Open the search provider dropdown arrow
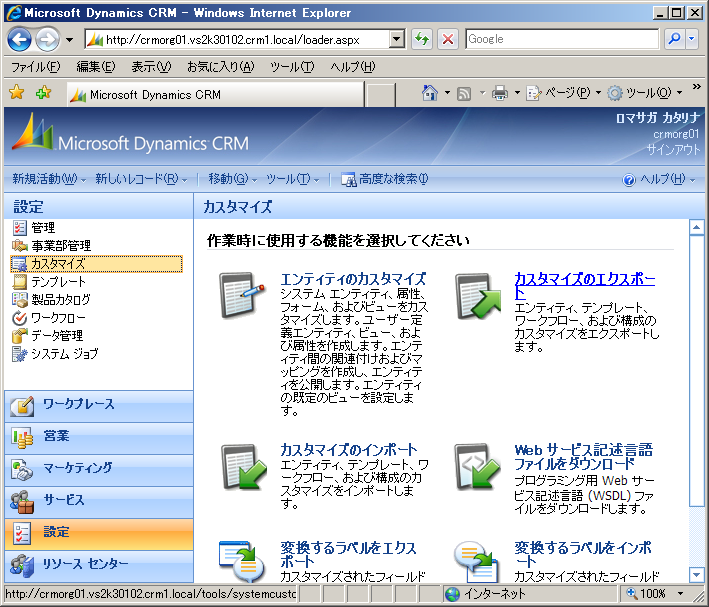 coord(692,39)
